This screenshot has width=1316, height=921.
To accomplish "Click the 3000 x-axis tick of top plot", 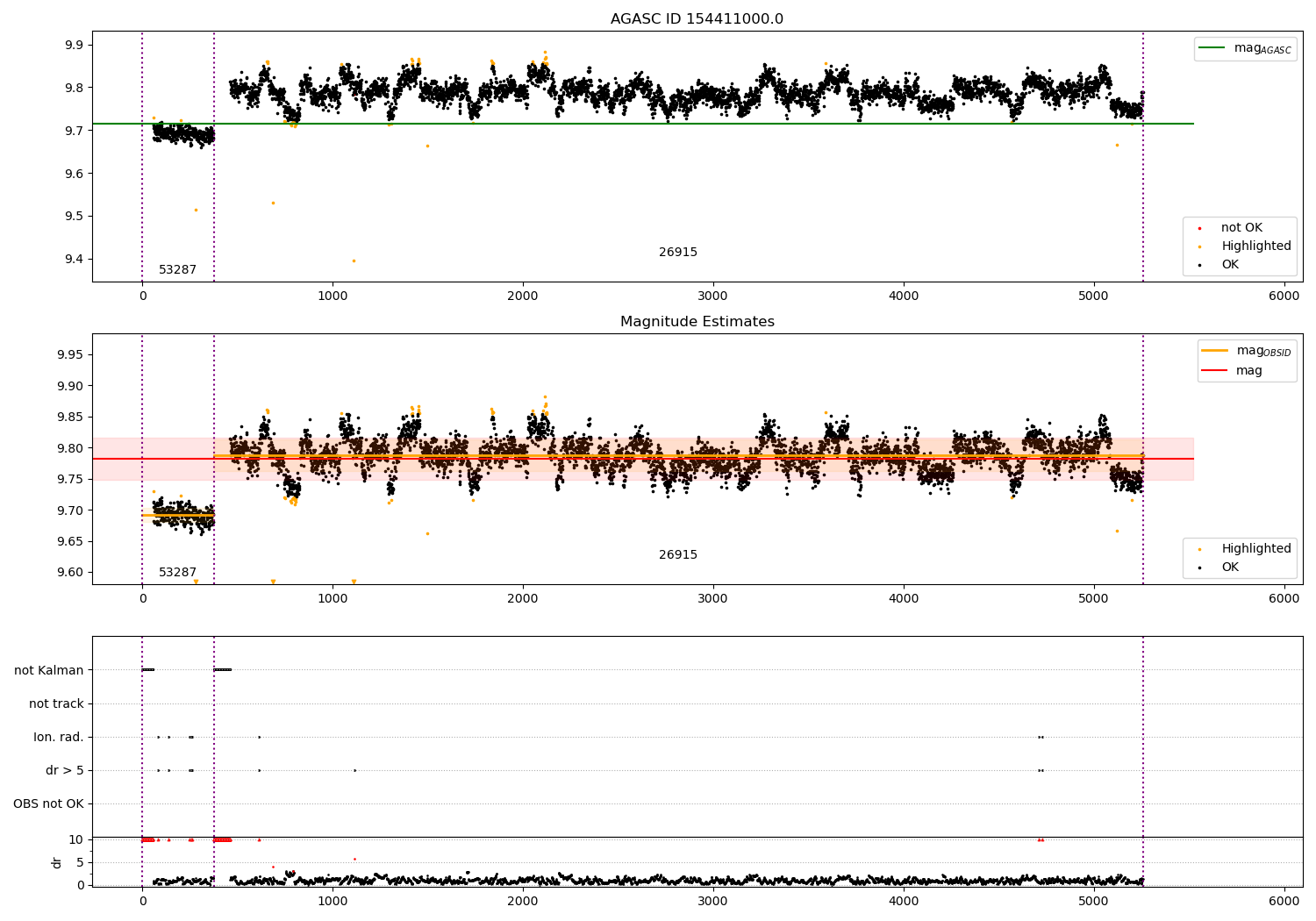I will coord(713,296).
